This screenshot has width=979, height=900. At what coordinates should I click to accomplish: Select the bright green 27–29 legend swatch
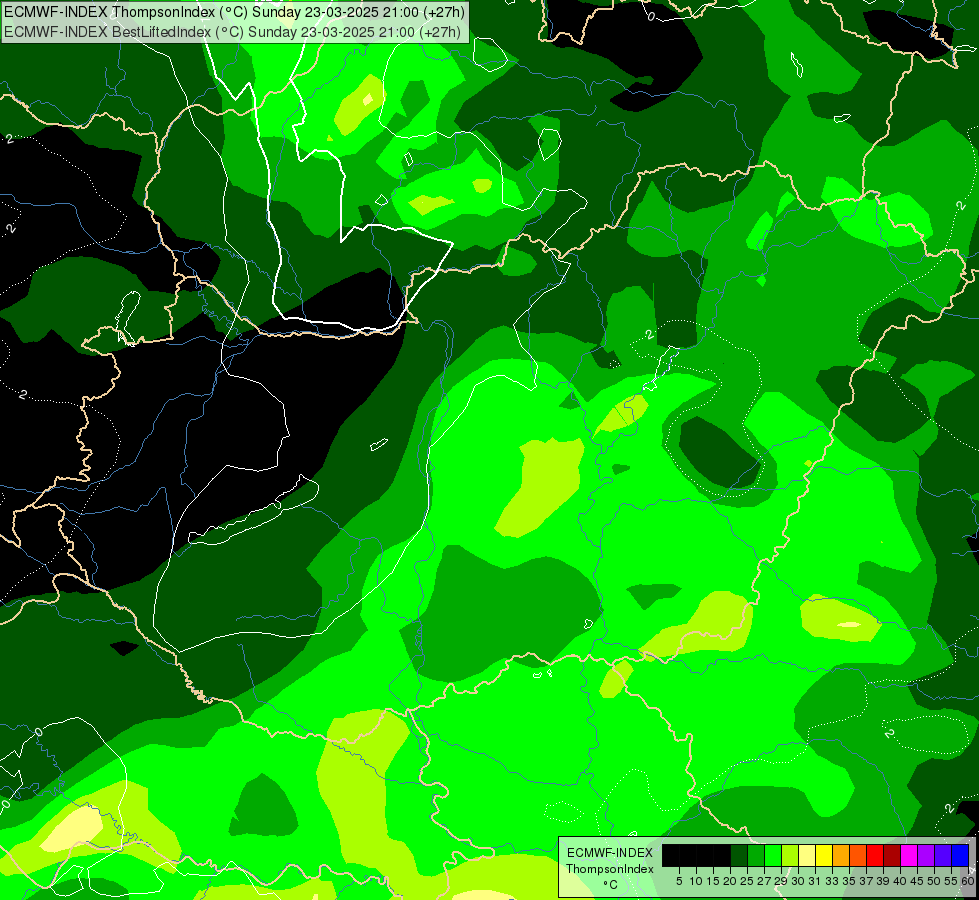click(773, 855)
